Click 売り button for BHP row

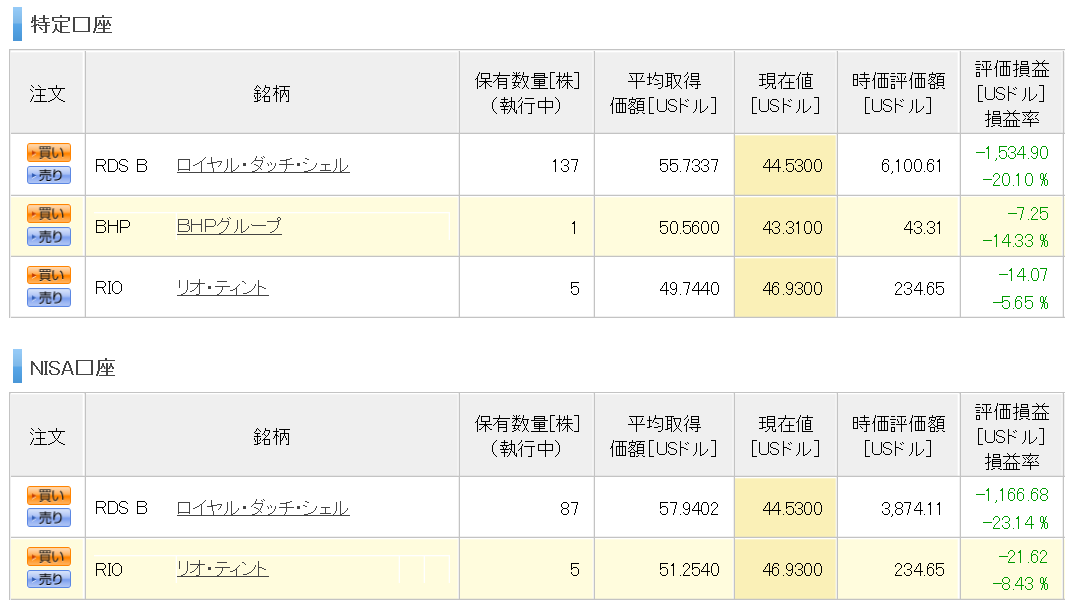(49, 236)
